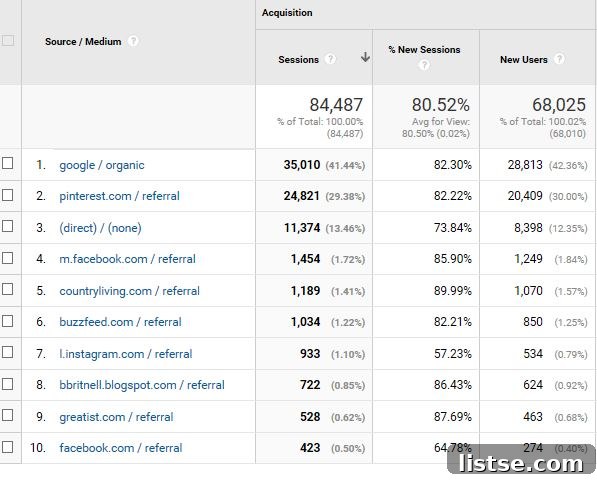Click sessions value 1,189
This screenshot has width=597, height=480.
click(x=305, y=291)
